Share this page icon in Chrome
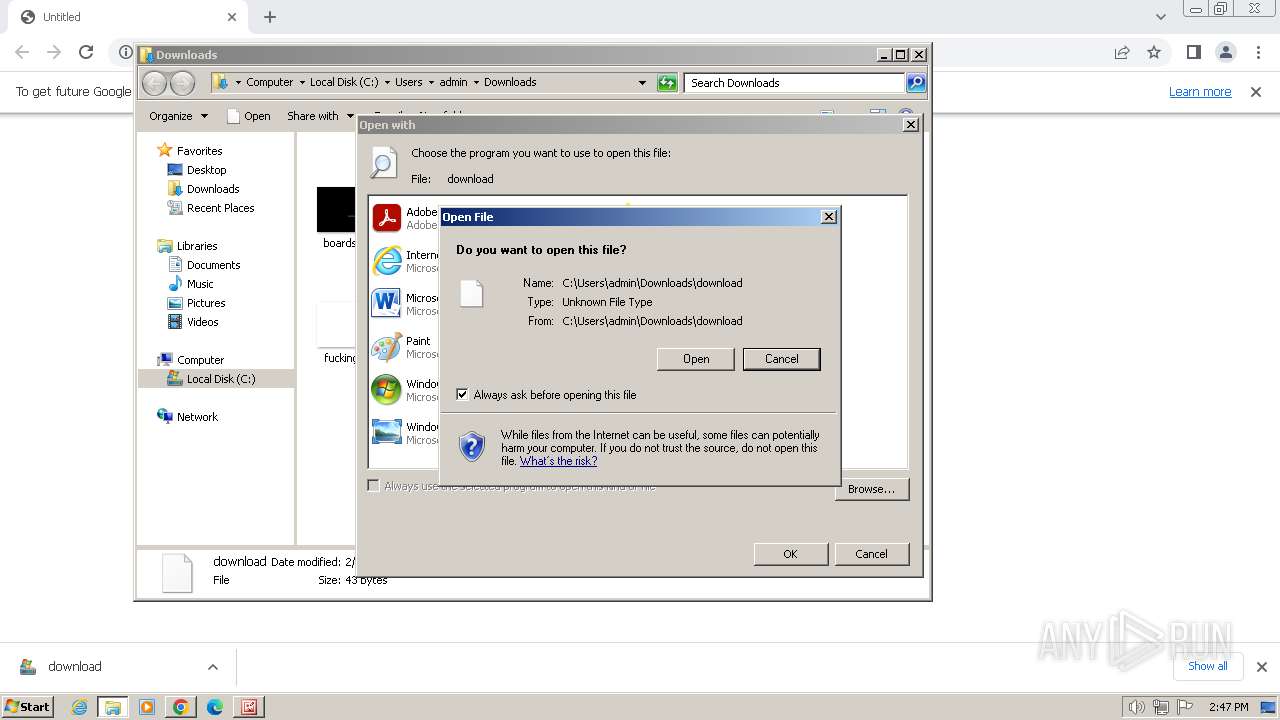1280x720 pixels. point(1122,52)
